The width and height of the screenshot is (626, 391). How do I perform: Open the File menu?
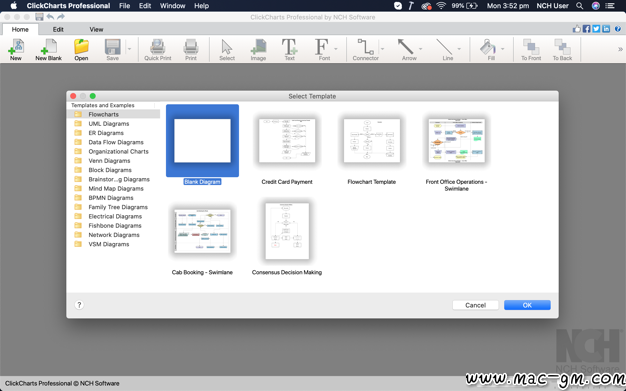tap(125, 6)
